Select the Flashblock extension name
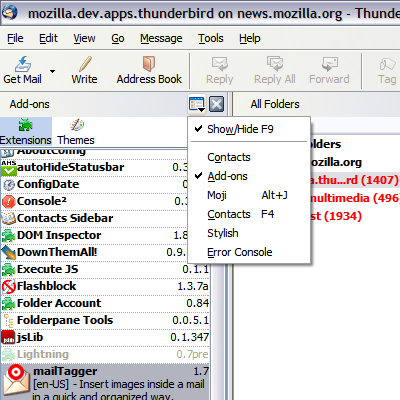 47,286
